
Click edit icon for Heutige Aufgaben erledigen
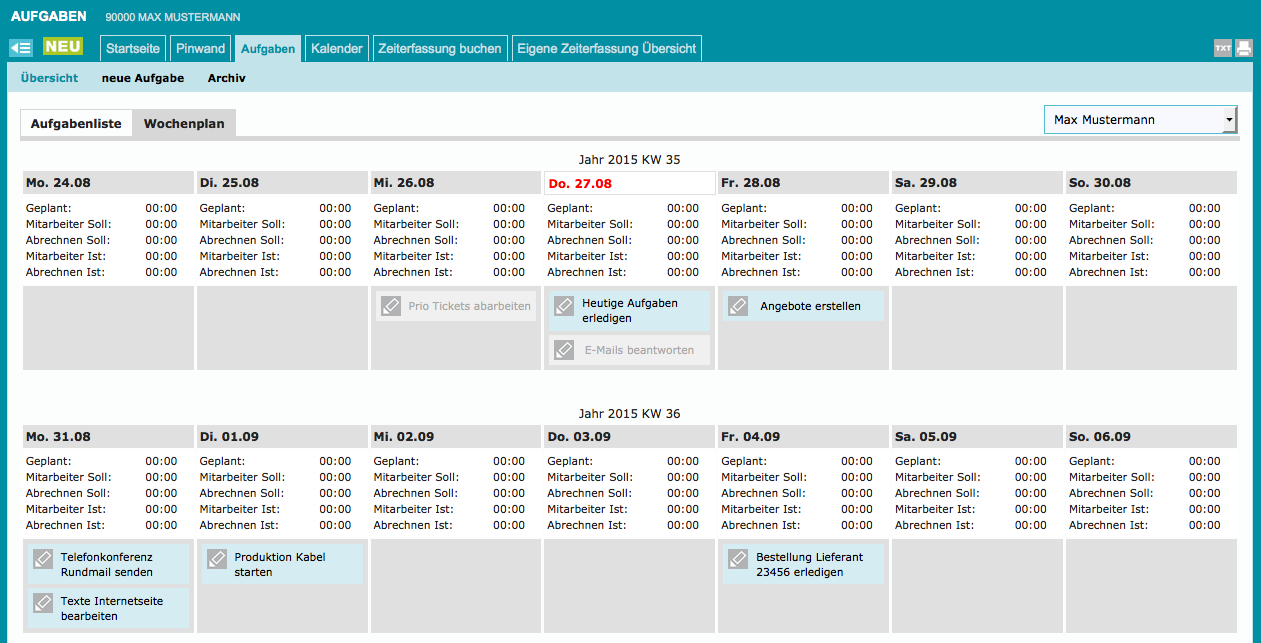click(565, 306)
